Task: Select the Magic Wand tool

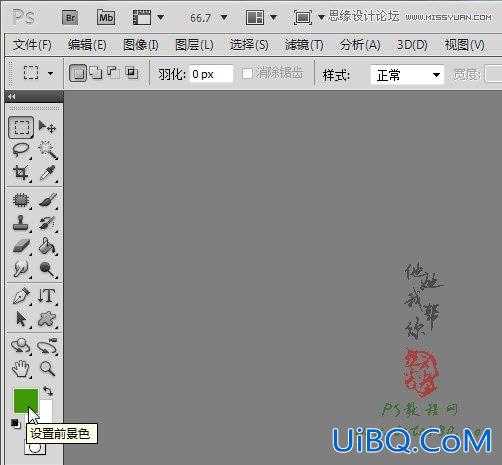Action: click(x=47, y=150)
